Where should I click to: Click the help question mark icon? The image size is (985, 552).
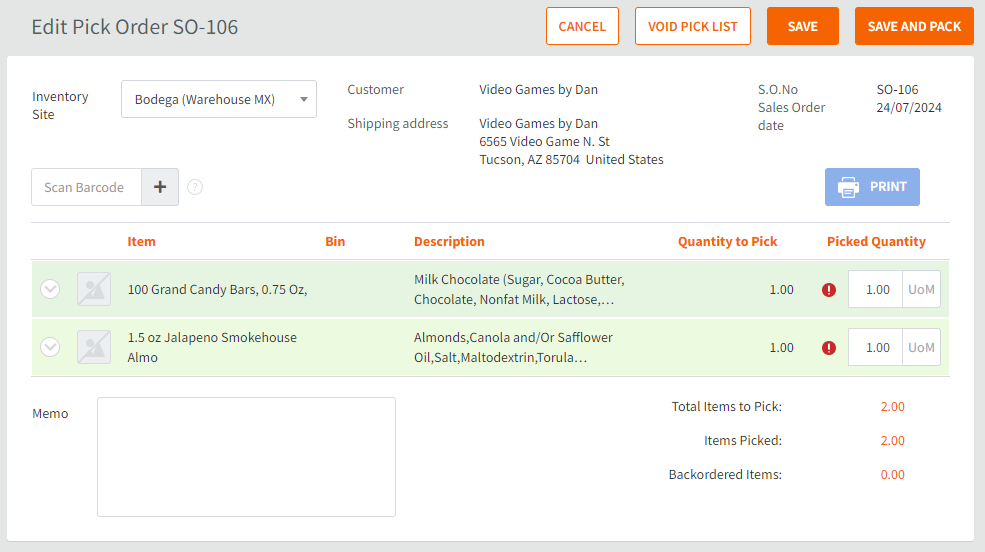pyautogui.click(x=195, y=187)
